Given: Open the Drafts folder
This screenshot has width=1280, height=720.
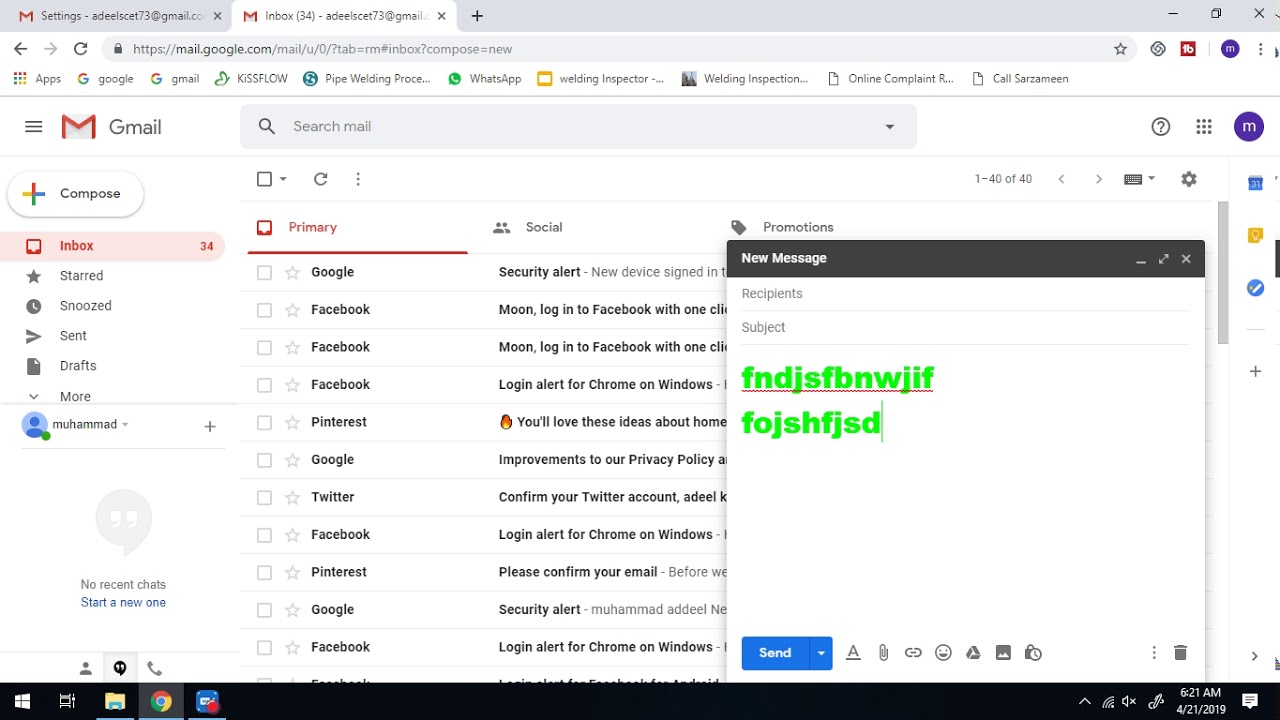Looking at the screenshot, I should click(x=78, y=366).
